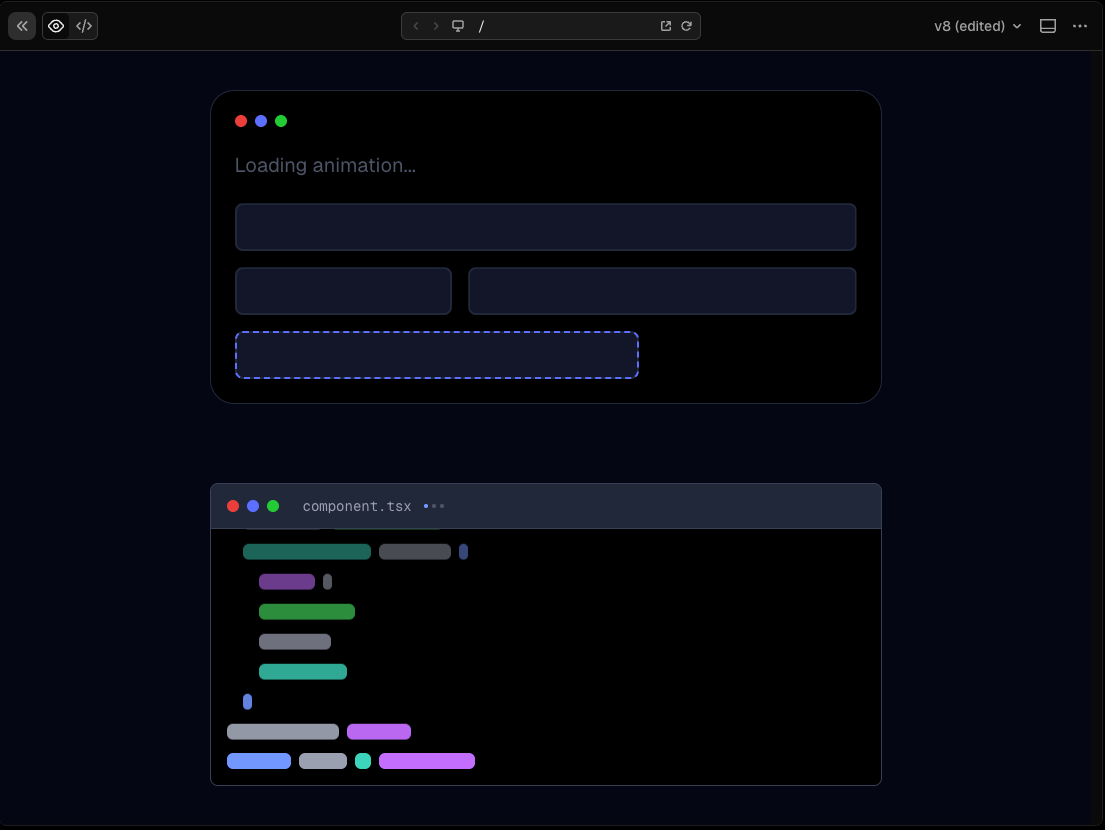
Task: Refresh the preview pane
Action: (x=687, y=26)
